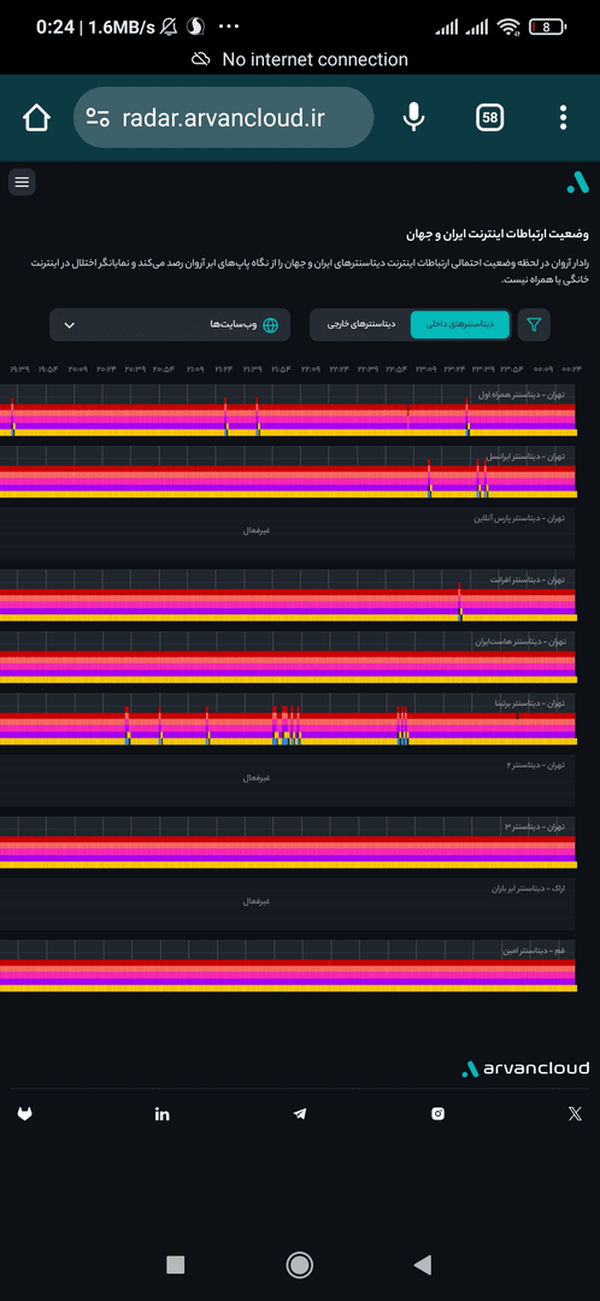This screenshot has width=600, height=1301.
Task: Tap the radar.arvancloud.ir address field
Action: click(x=223, y=118)
